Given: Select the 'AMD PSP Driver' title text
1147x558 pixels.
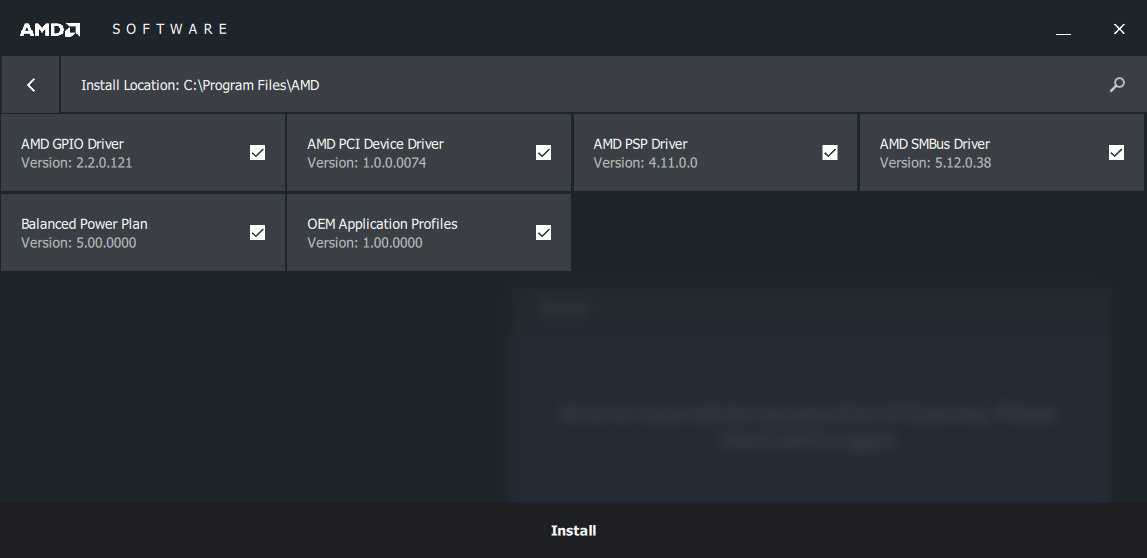Looking at the screenshot, I should (x=640, y=144).
